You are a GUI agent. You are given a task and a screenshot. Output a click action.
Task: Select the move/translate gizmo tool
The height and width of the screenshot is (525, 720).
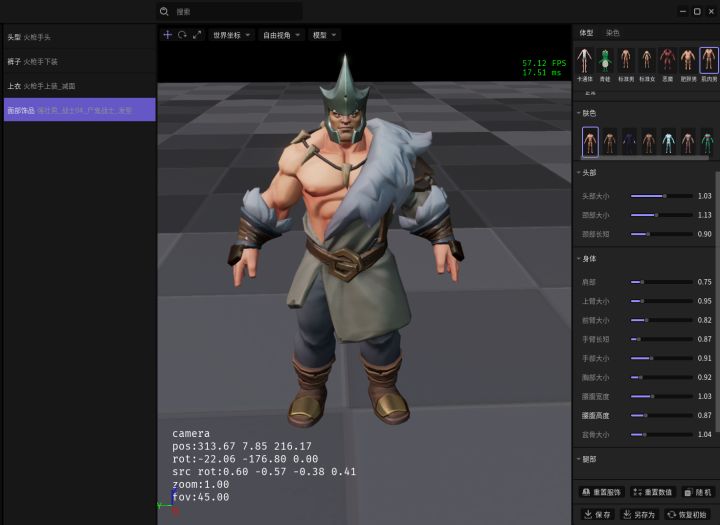[x=167, y=35]
